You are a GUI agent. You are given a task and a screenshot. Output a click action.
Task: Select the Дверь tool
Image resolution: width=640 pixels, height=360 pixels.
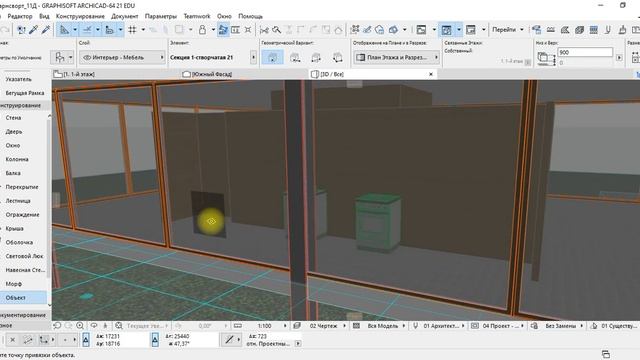[14, 131]
